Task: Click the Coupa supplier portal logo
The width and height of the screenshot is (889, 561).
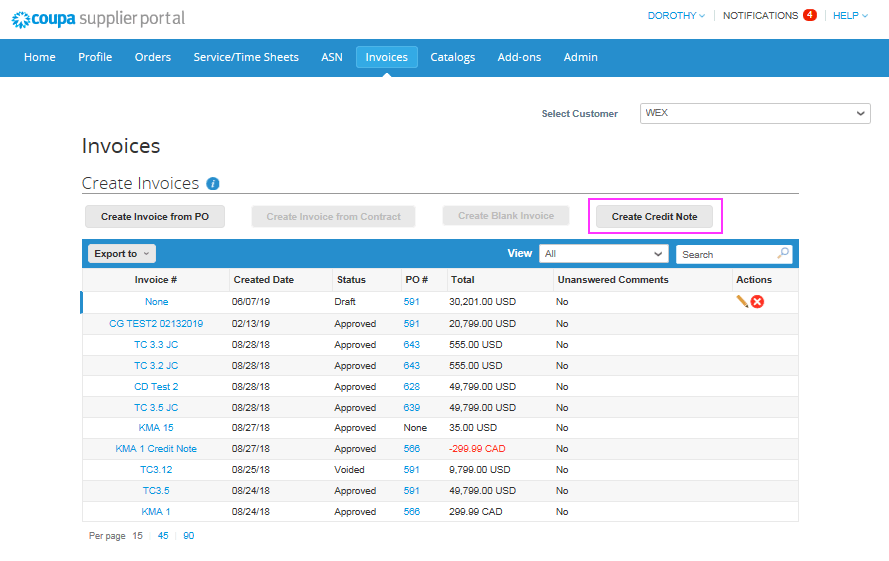Action: tap(99, 19)
